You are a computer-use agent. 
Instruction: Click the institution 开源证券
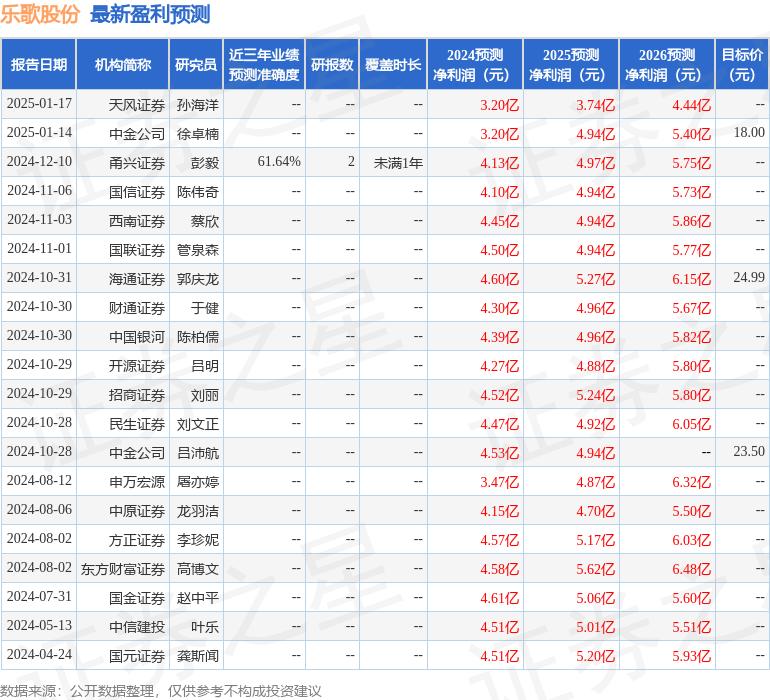[x=137, y=365]
